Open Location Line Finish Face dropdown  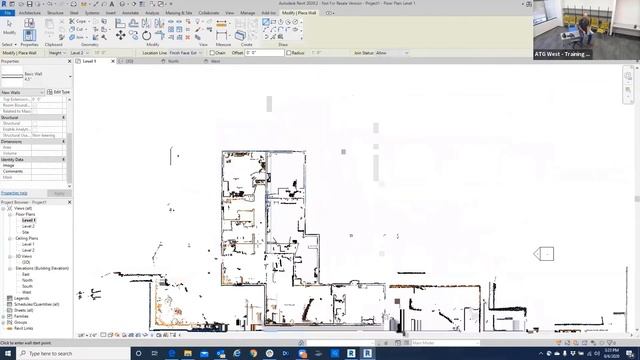coord(186,53)
